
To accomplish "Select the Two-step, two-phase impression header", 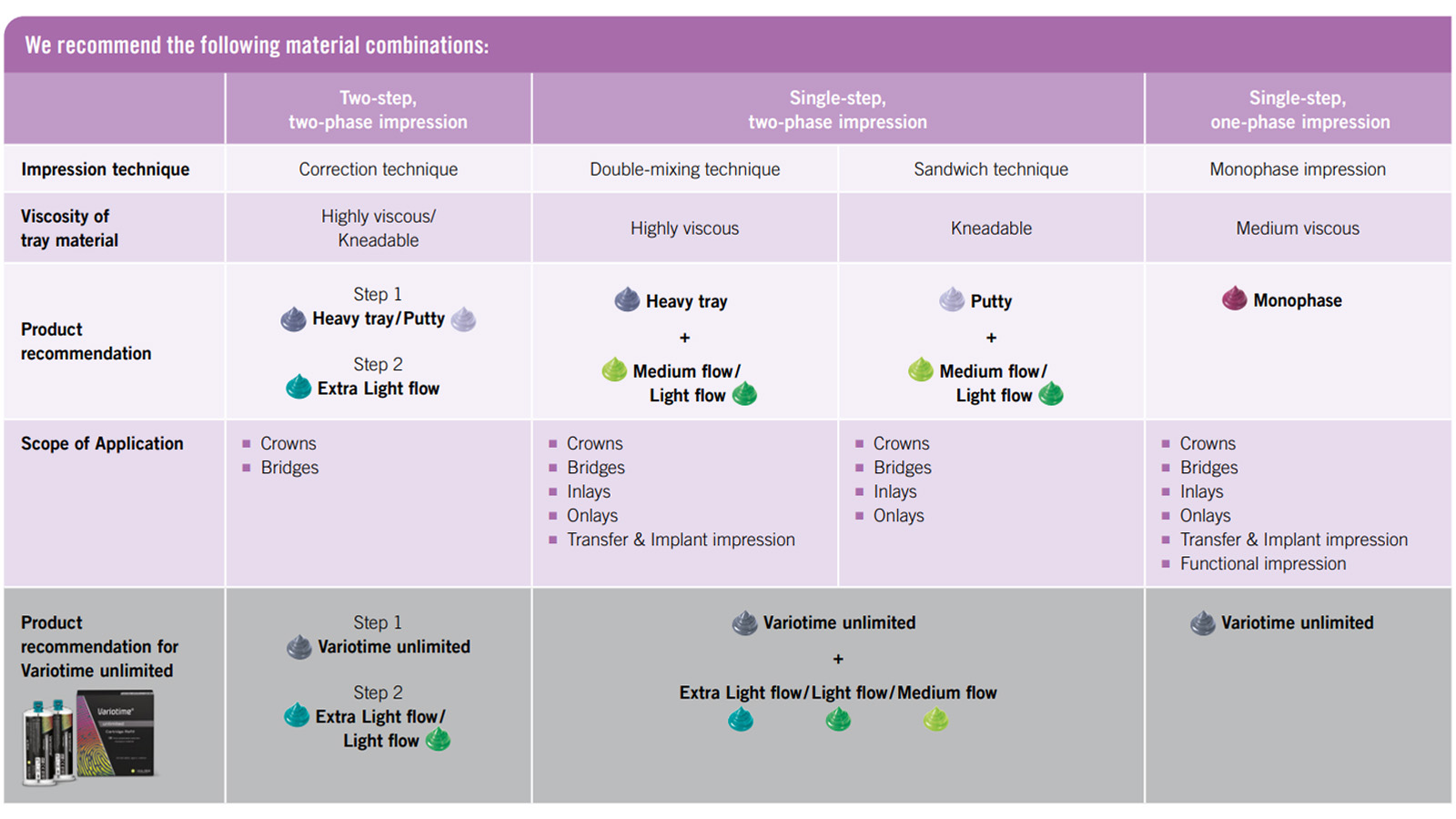I will [x=378, y=109].
